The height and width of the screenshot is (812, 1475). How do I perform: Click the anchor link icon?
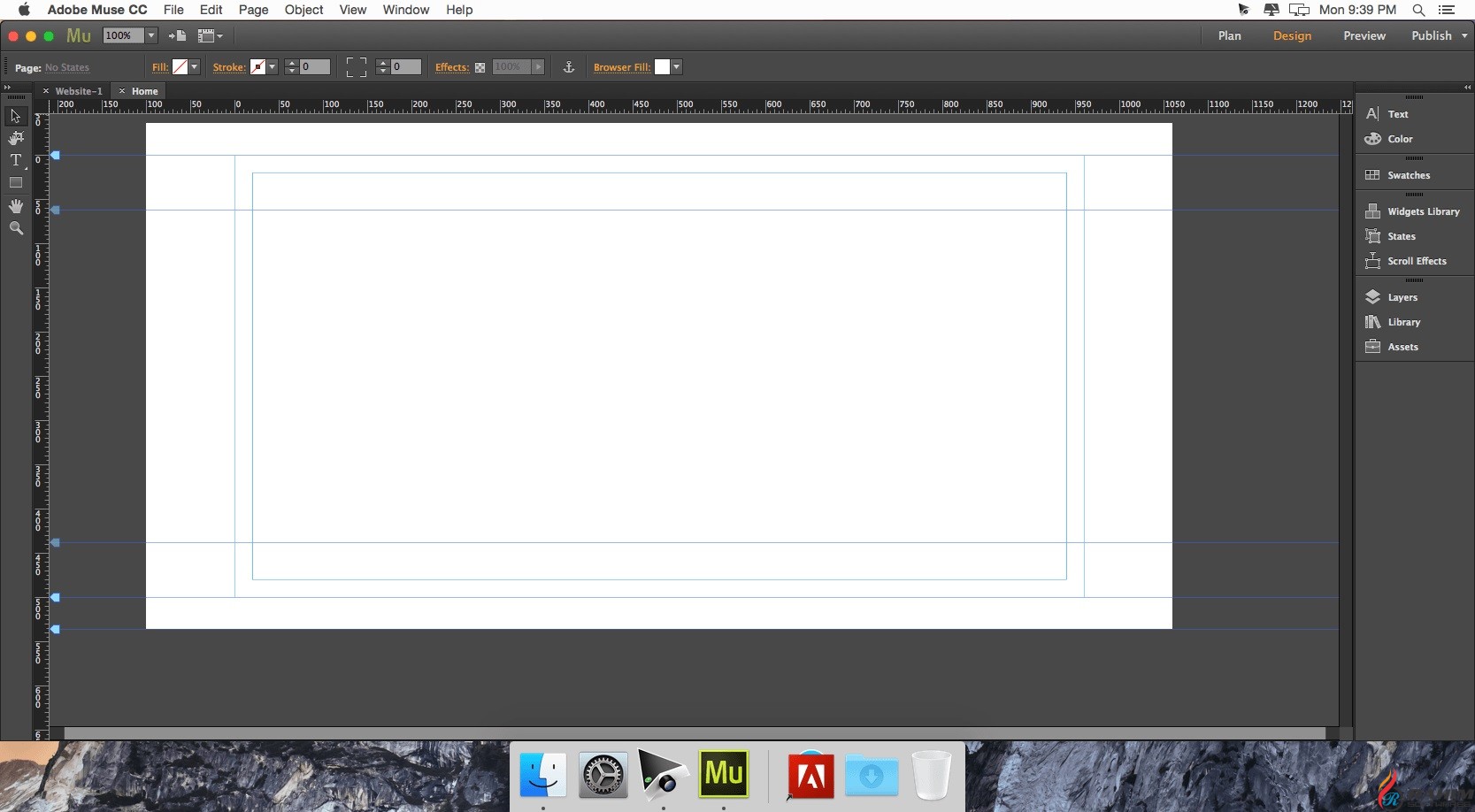[x=569, y=67]
